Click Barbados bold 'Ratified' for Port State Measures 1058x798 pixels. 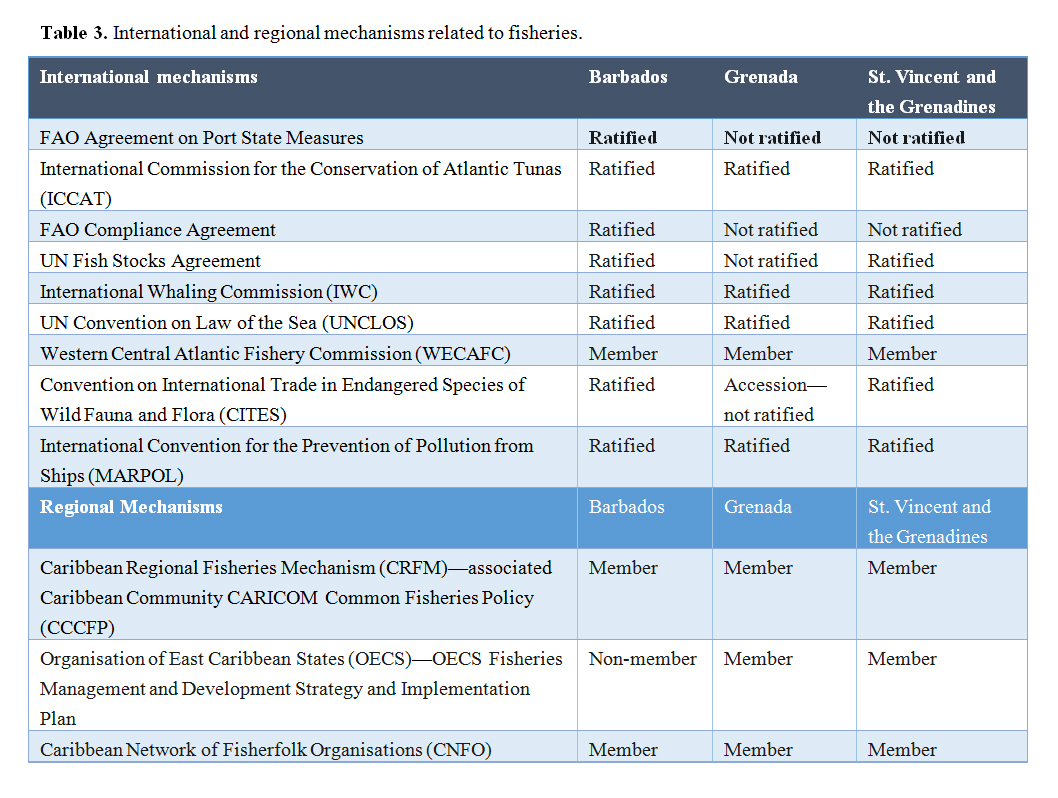tap(622, 138)
